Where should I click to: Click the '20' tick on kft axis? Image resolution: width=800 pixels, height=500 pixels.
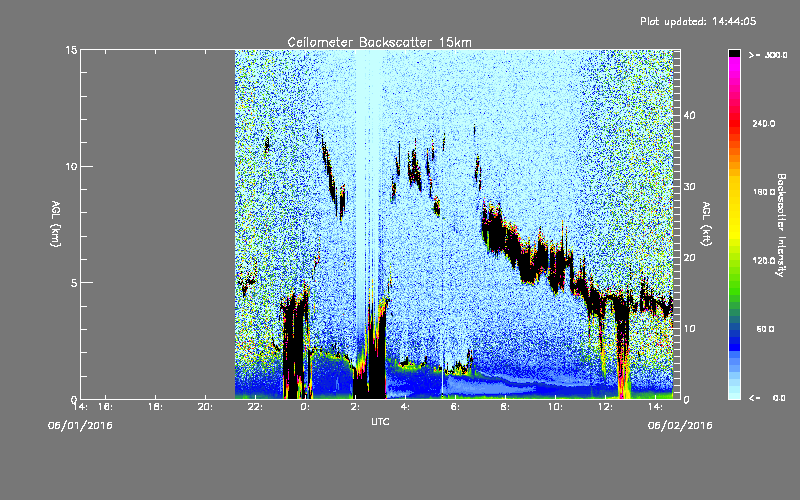[x=689, y=258]
